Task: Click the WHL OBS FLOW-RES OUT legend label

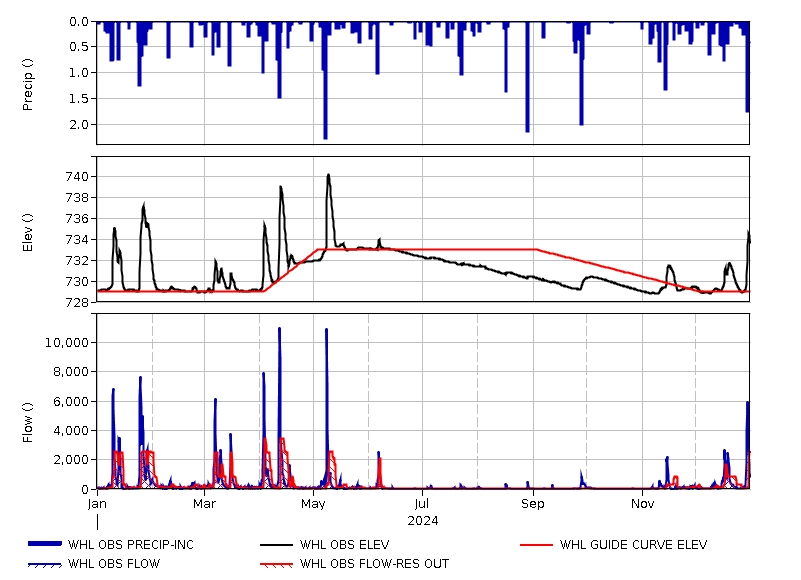Action: 374,564
